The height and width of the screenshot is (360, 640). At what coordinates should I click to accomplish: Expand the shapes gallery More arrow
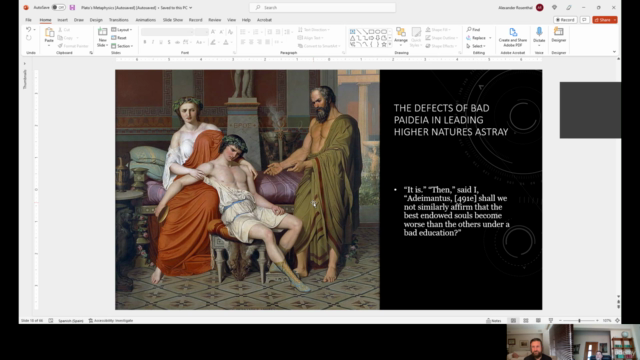(390, 44)
